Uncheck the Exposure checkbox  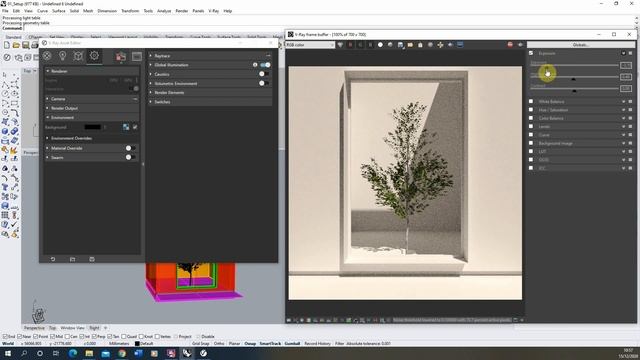531,53
